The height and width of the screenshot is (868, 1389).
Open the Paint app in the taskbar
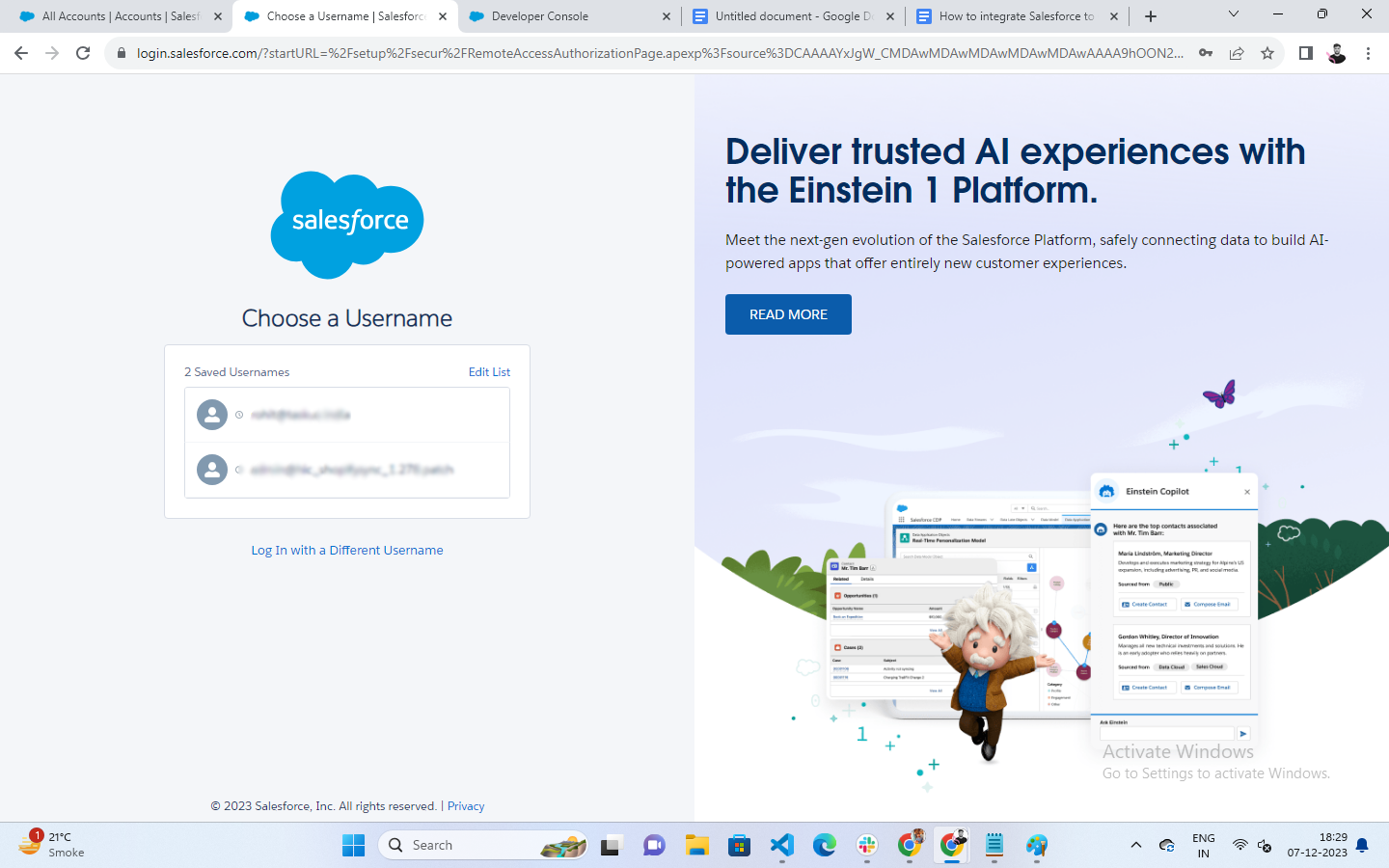[x=1037, y=846]
